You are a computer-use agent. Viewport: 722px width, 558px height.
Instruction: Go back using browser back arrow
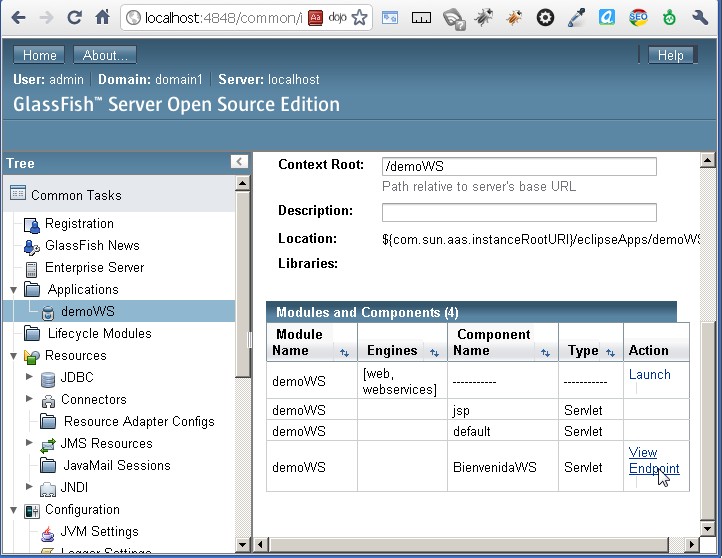(x=18, y=18)
